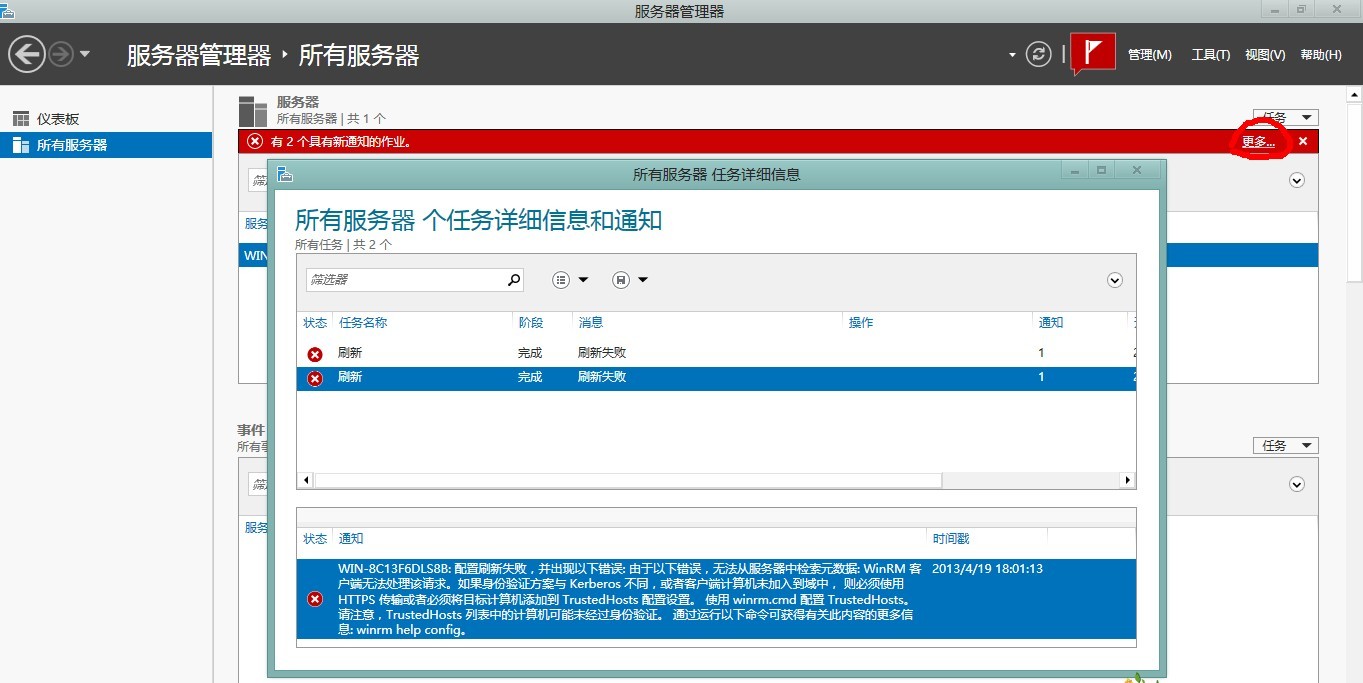Click the back navigation arrow button

tap(27, 54)
